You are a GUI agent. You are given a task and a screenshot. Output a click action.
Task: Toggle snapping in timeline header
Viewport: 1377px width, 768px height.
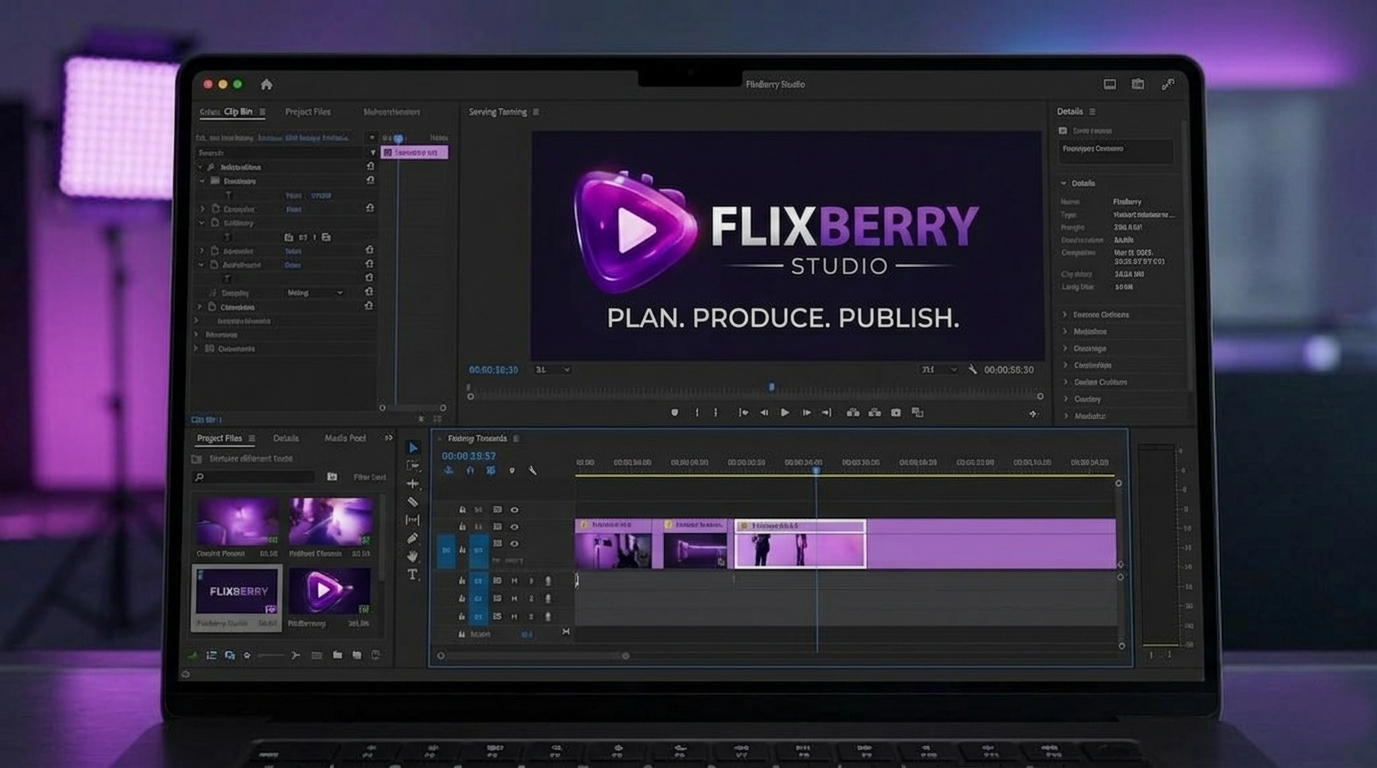point(470,470)
